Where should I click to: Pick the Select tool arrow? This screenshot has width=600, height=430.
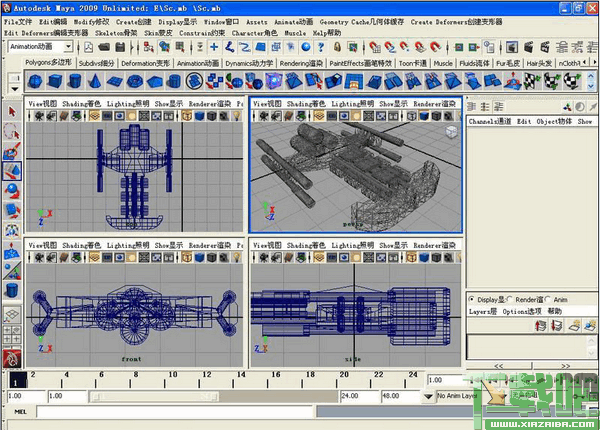[x=12, y=112]
